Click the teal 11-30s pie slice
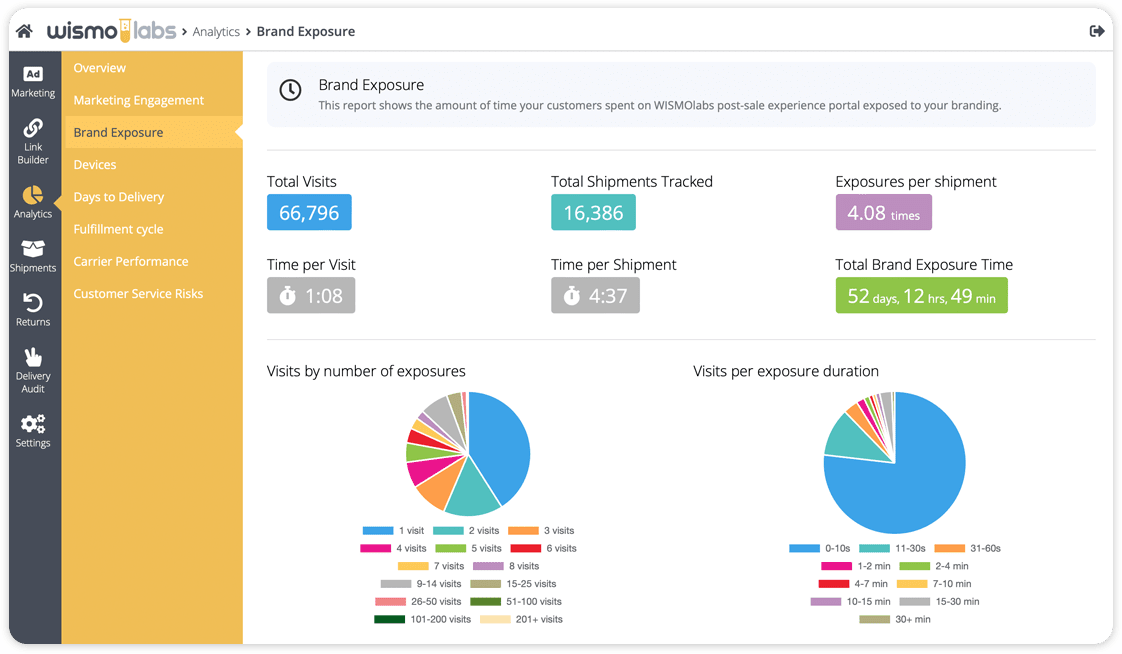This screenshot has width=1122, height=654. [855, 440]
